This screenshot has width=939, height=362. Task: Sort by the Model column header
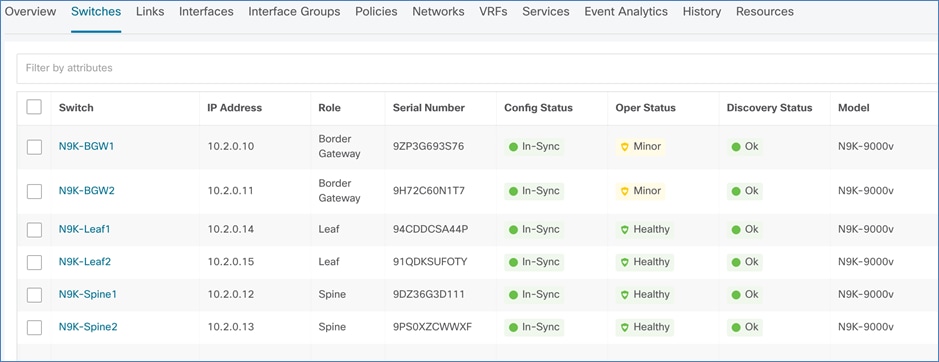[854, 108]
